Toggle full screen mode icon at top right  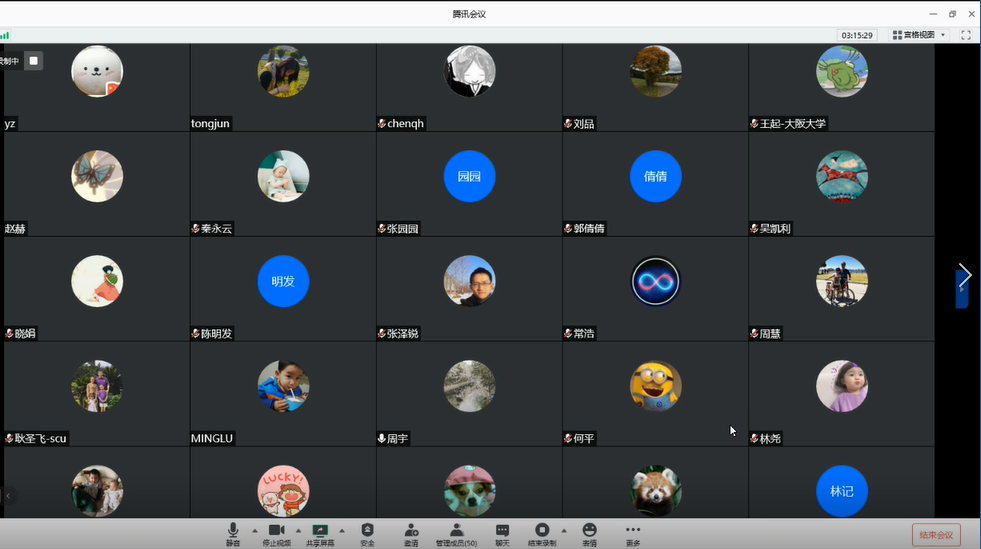coord(966,35)
